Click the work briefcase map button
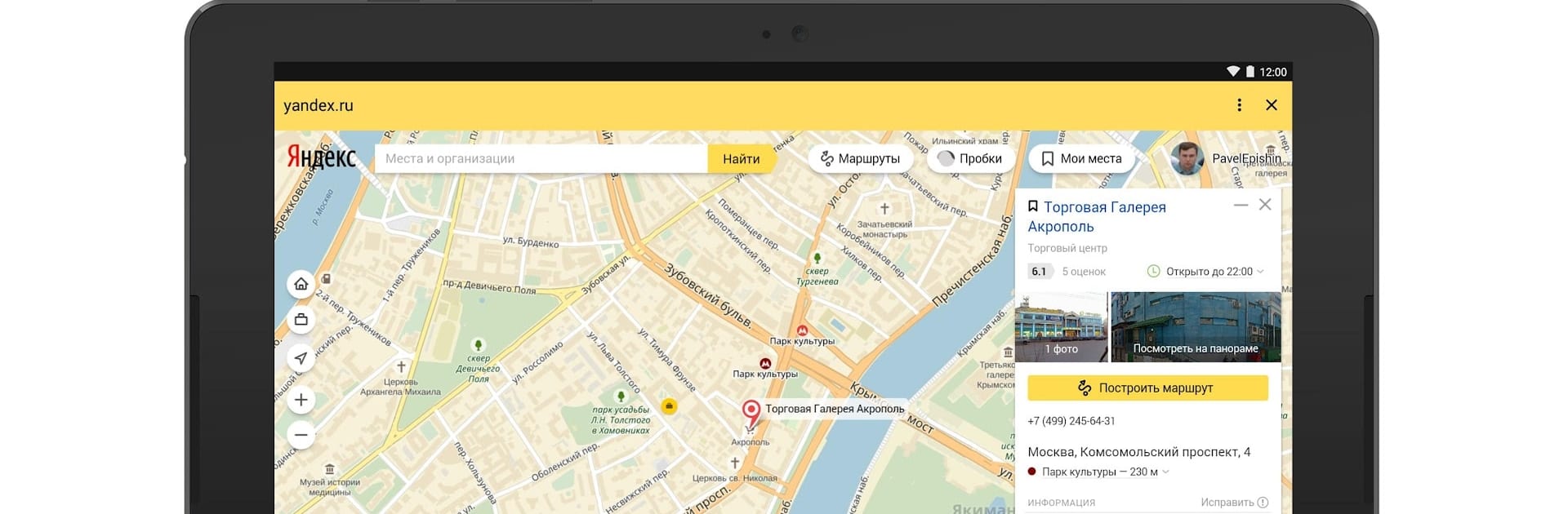The image size is (1568, 514). [301, 320]
